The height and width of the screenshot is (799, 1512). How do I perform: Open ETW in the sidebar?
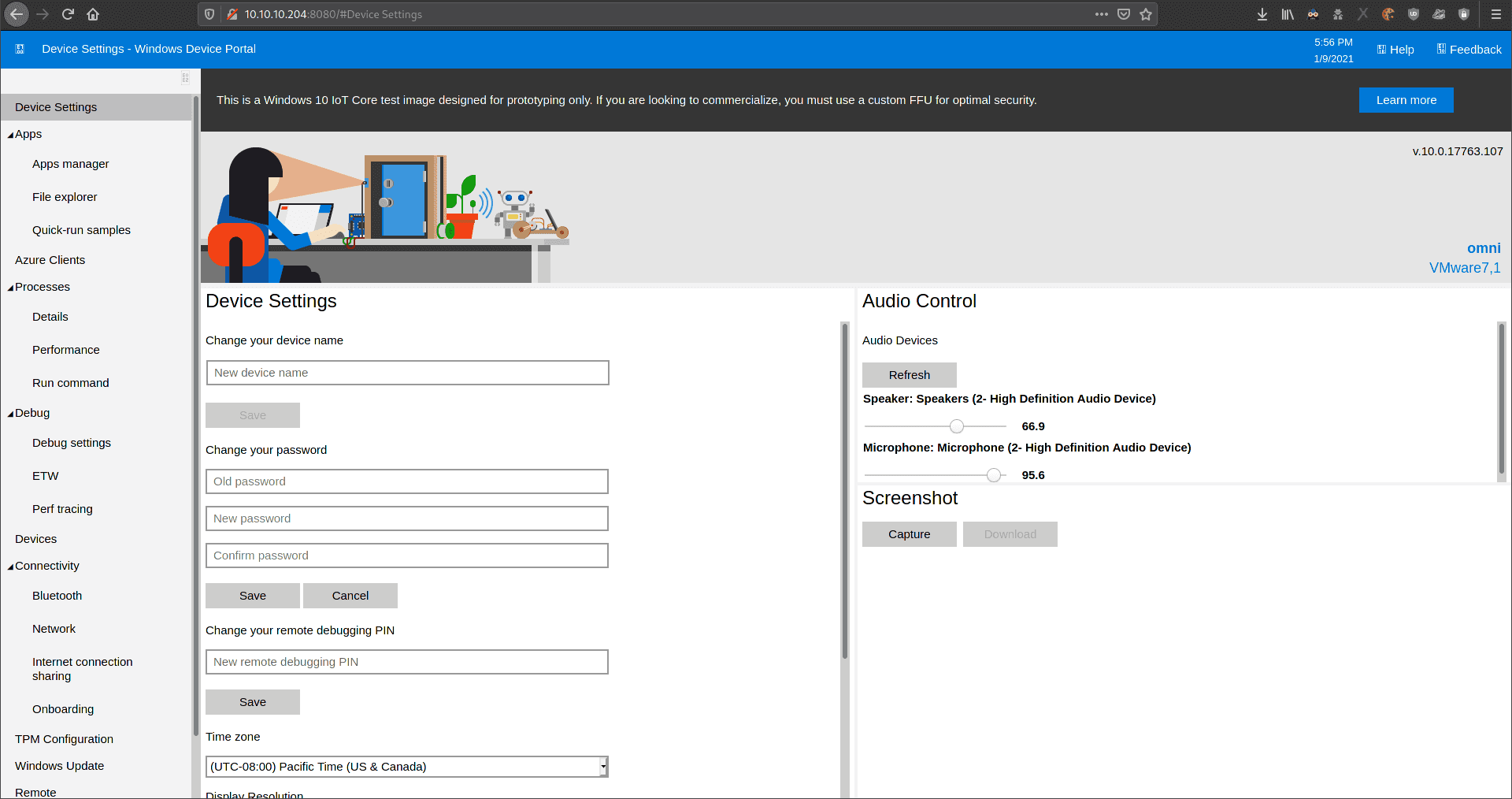[46, 476]
